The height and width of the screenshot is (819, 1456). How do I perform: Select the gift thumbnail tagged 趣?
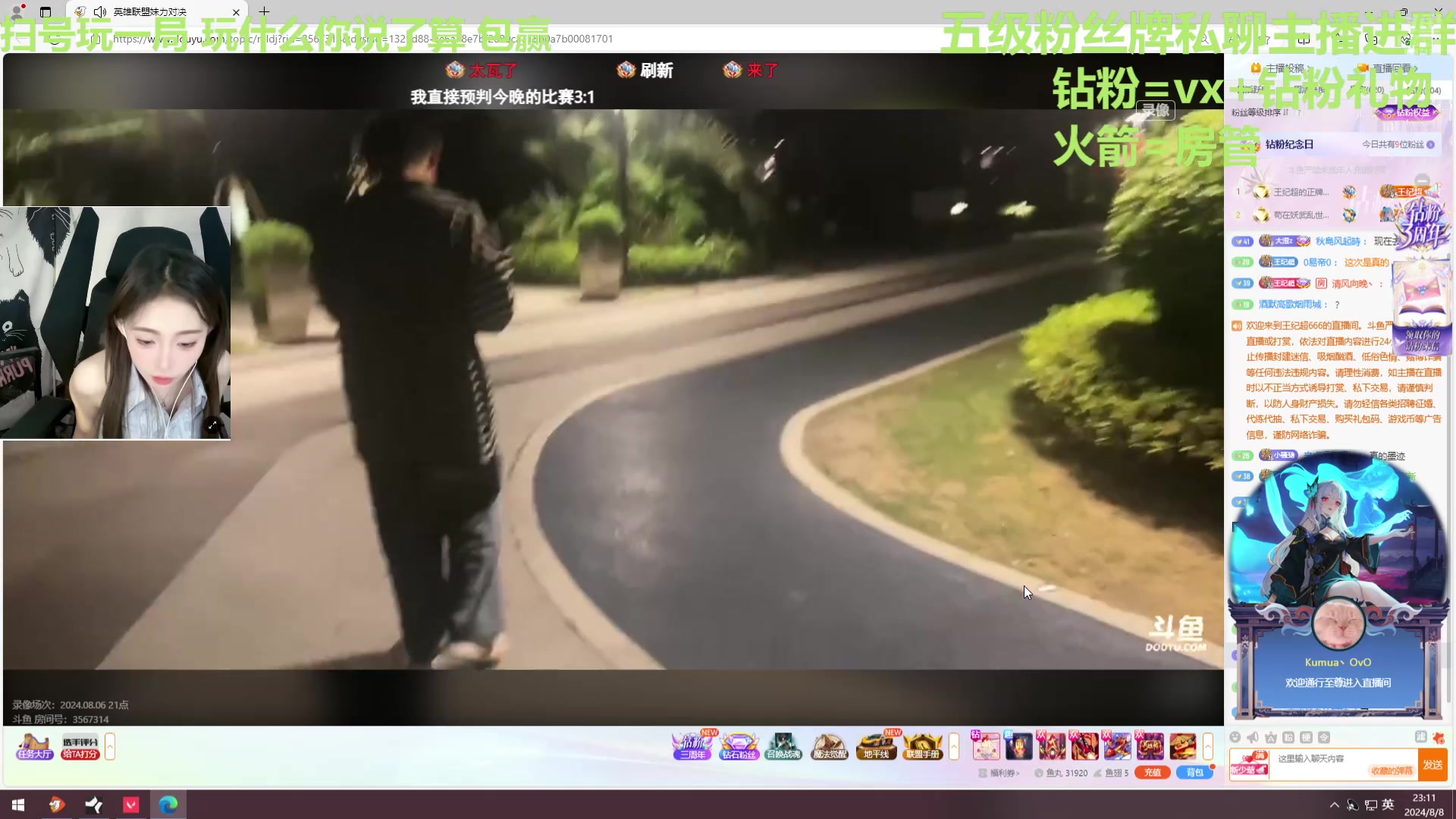(1018, 746)
